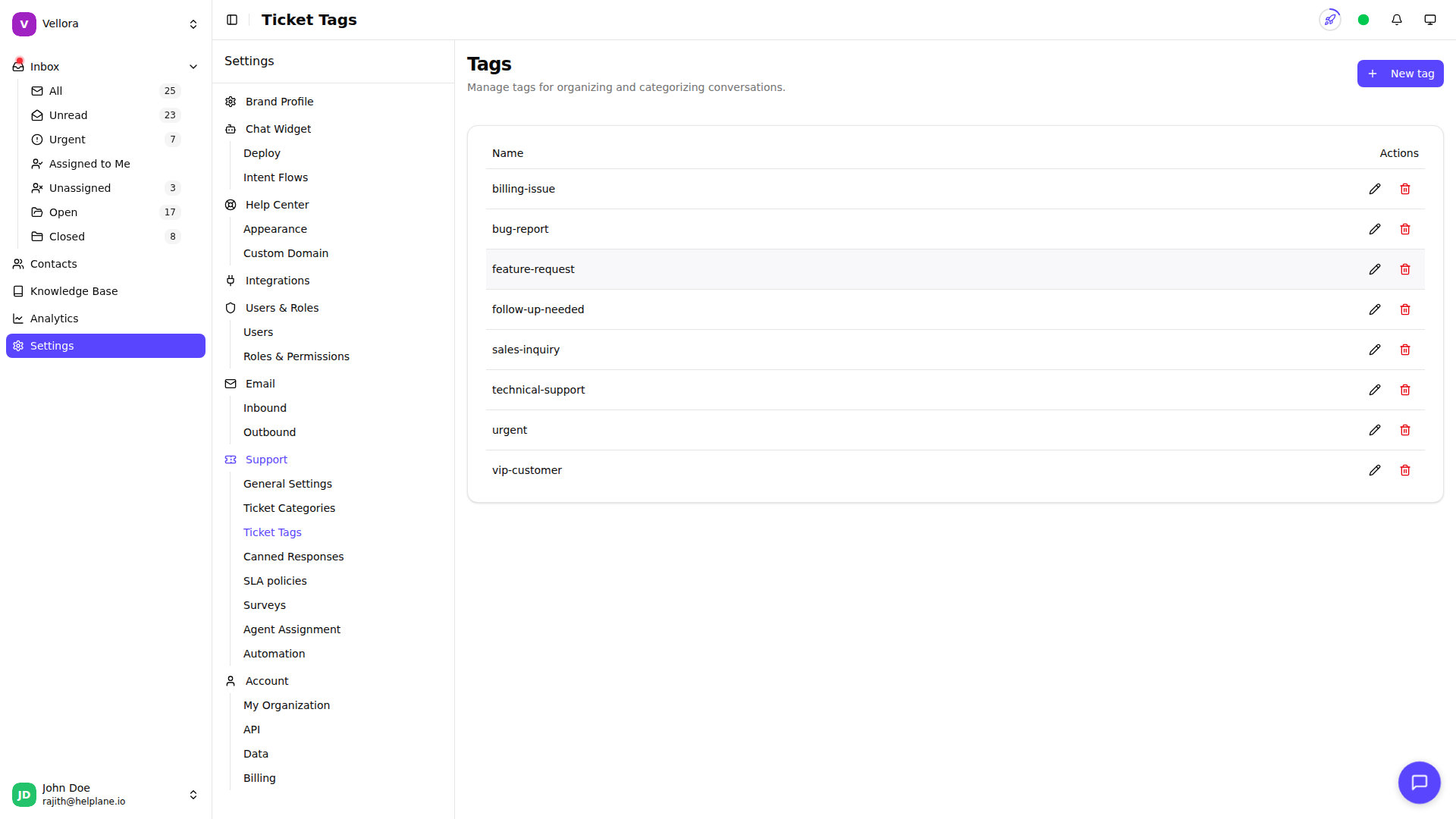Screen dimensions: 1456x819
Task: Open SLA policies settings
Action: 275,581
